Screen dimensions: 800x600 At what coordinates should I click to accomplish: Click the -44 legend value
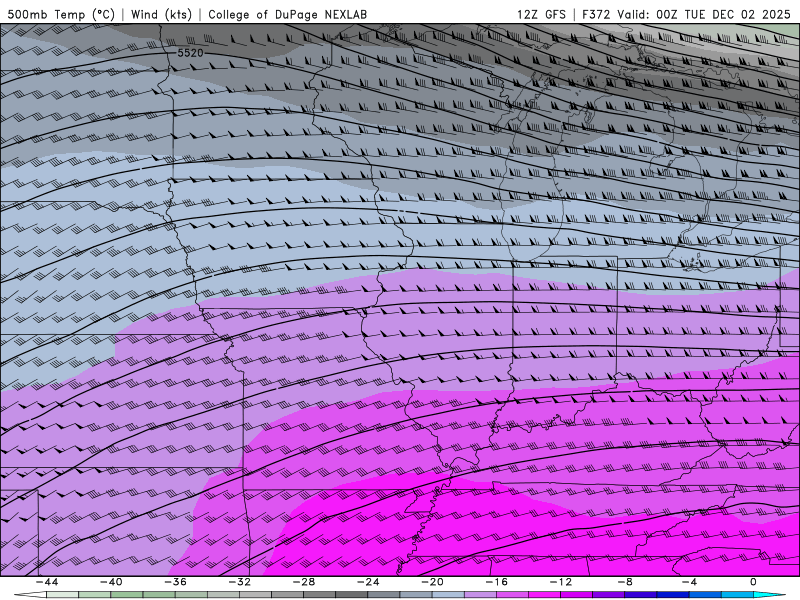pos(47,582)
